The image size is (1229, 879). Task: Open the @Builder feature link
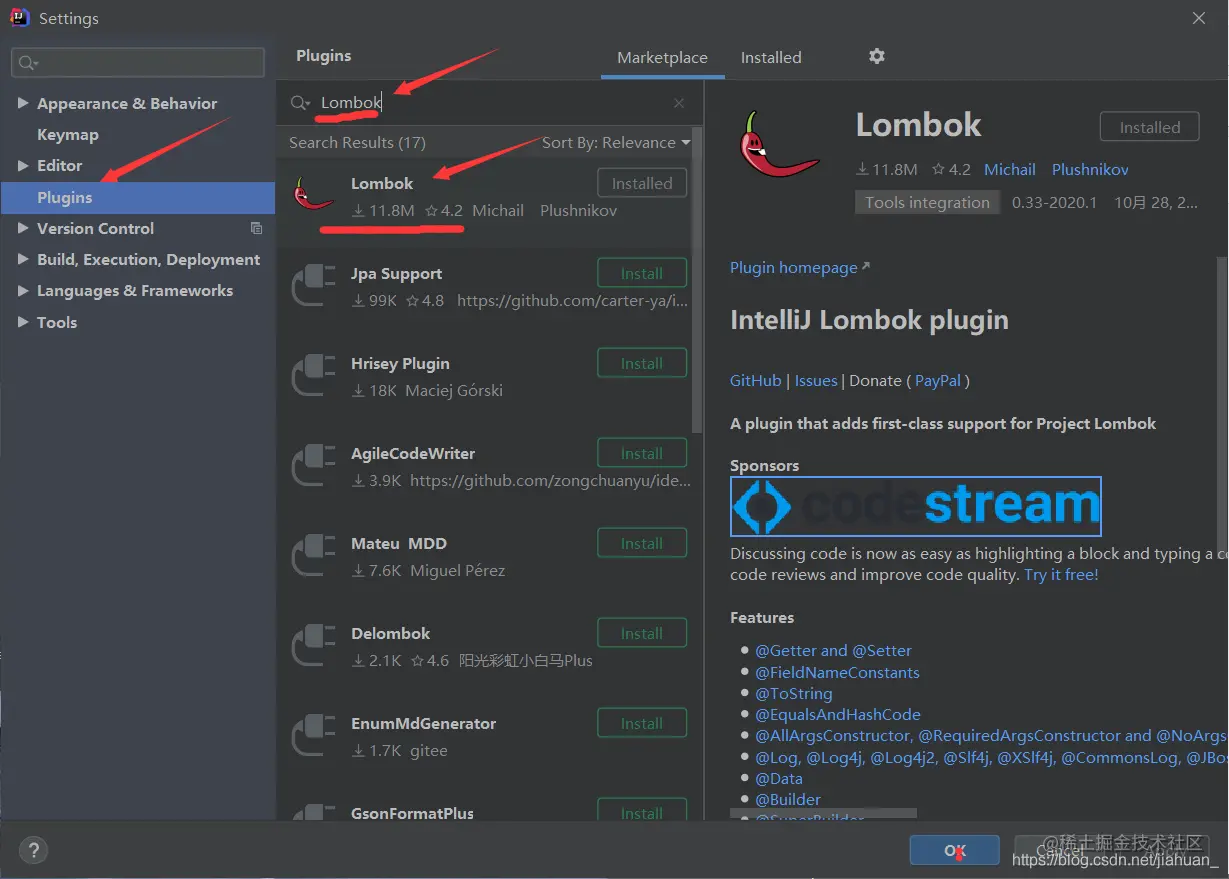coord(787,799)
